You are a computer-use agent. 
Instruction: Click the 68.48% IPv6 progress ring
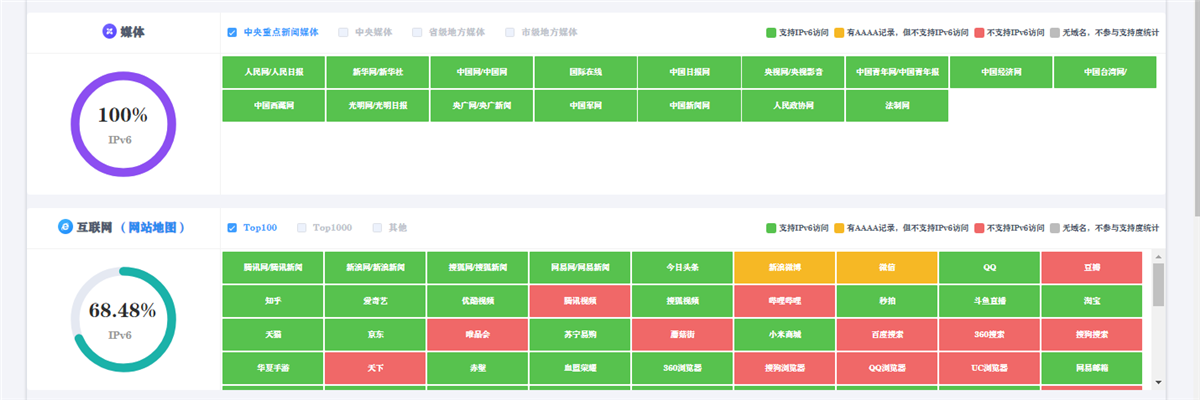click(x=123, y=320)
